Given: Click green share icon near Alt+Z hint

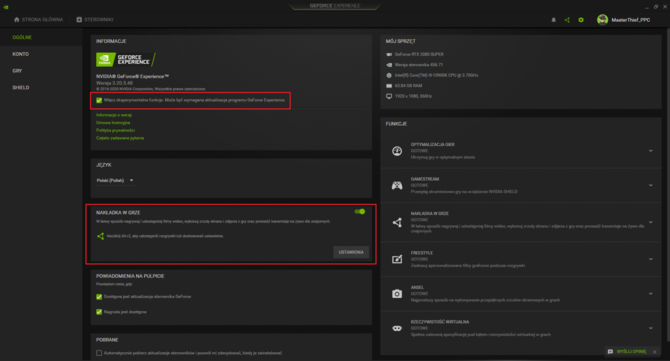Looking at the screenshot, I should [100, 236].
